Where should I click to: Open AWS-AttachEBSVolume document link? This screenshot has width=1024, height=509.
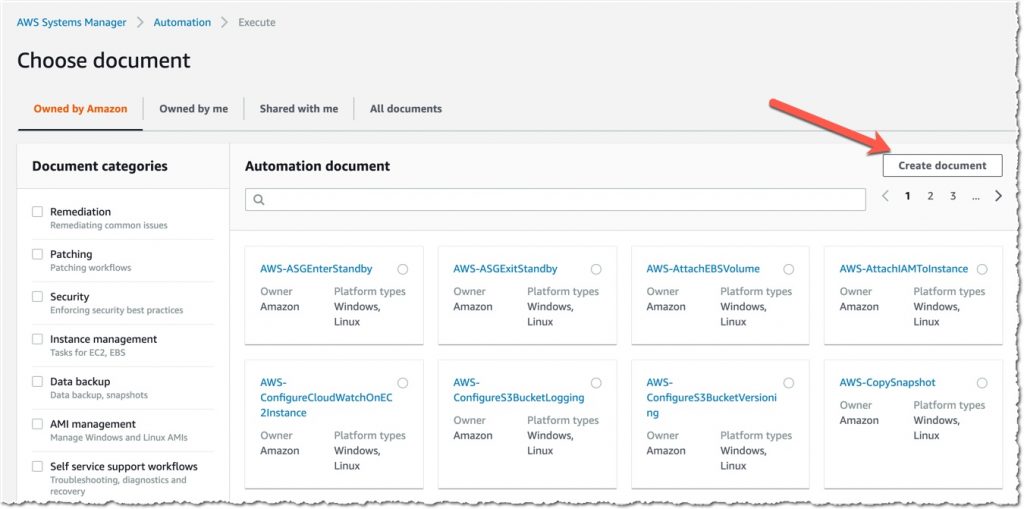coord(703,269)
